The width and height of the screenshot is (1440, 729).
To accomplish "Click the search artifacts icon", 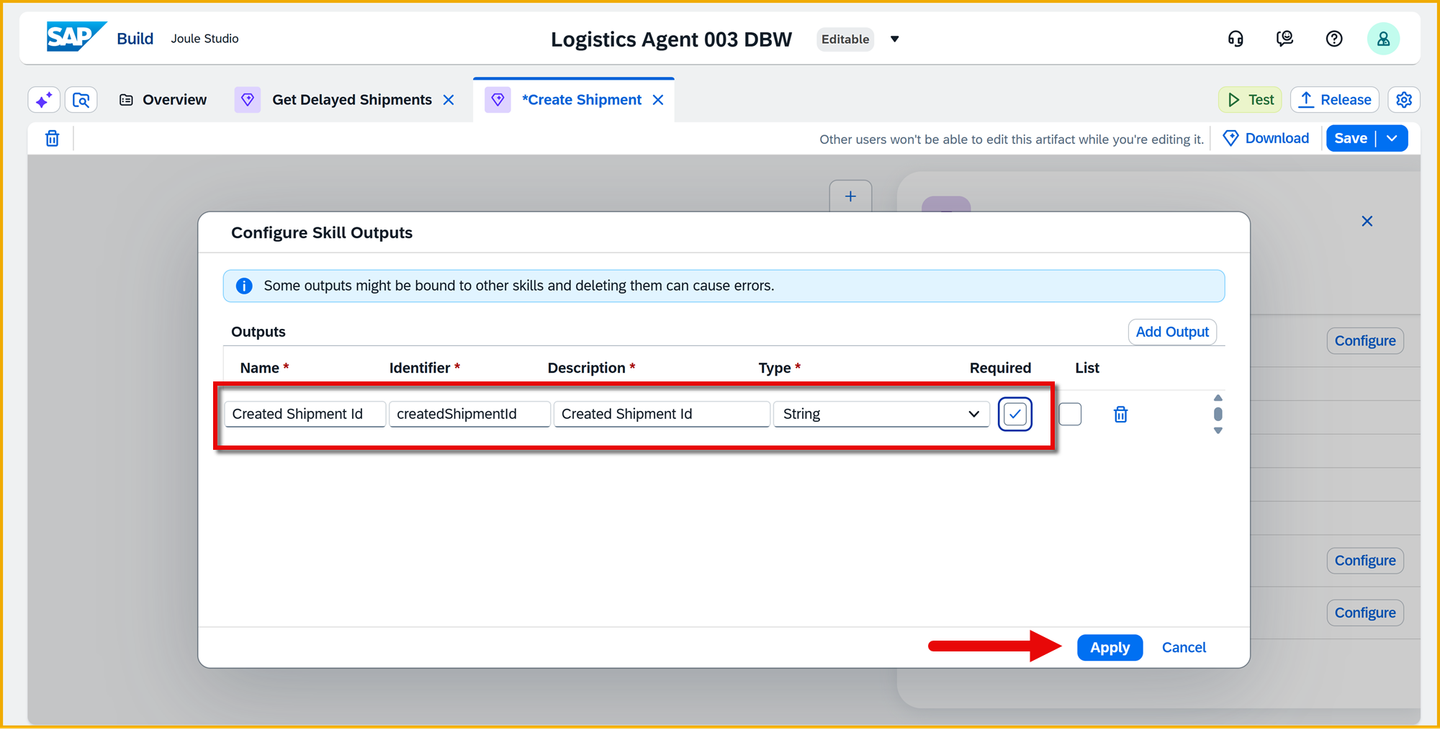I will point(81,100).
